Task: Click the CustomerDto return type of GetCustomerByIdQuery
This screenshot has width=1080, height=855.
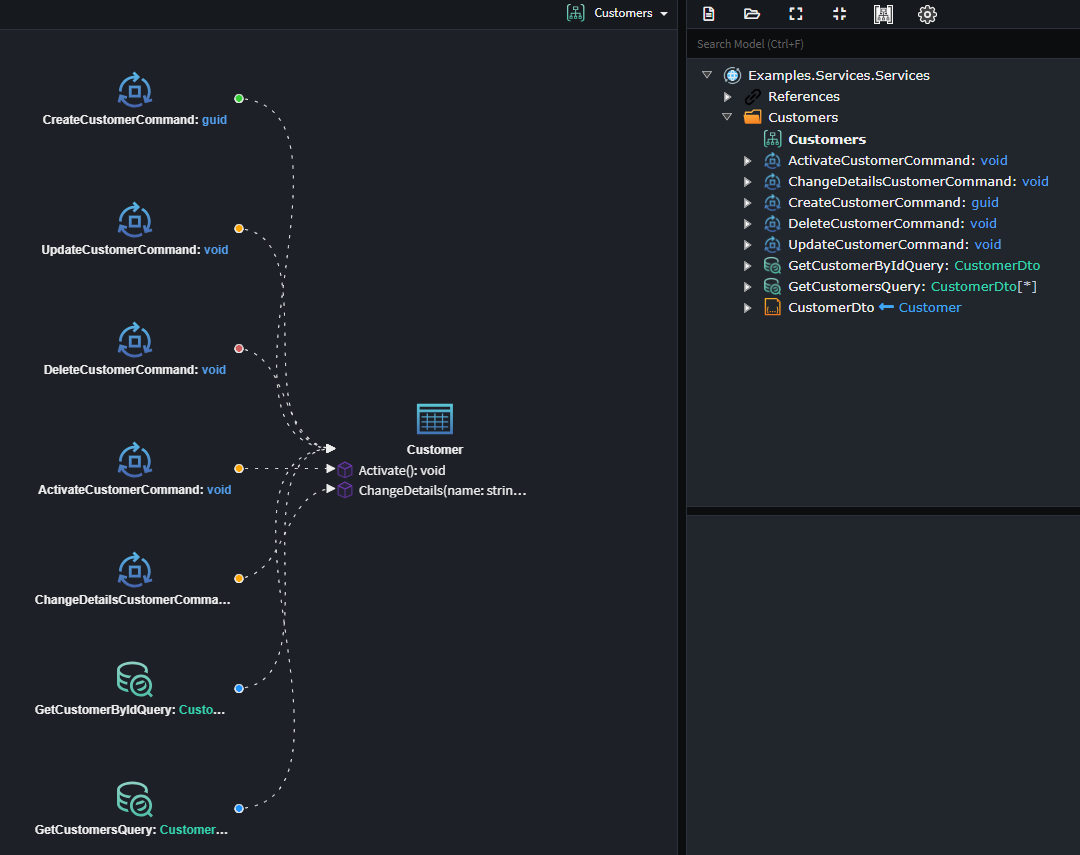Action: [x=997, y=265]
